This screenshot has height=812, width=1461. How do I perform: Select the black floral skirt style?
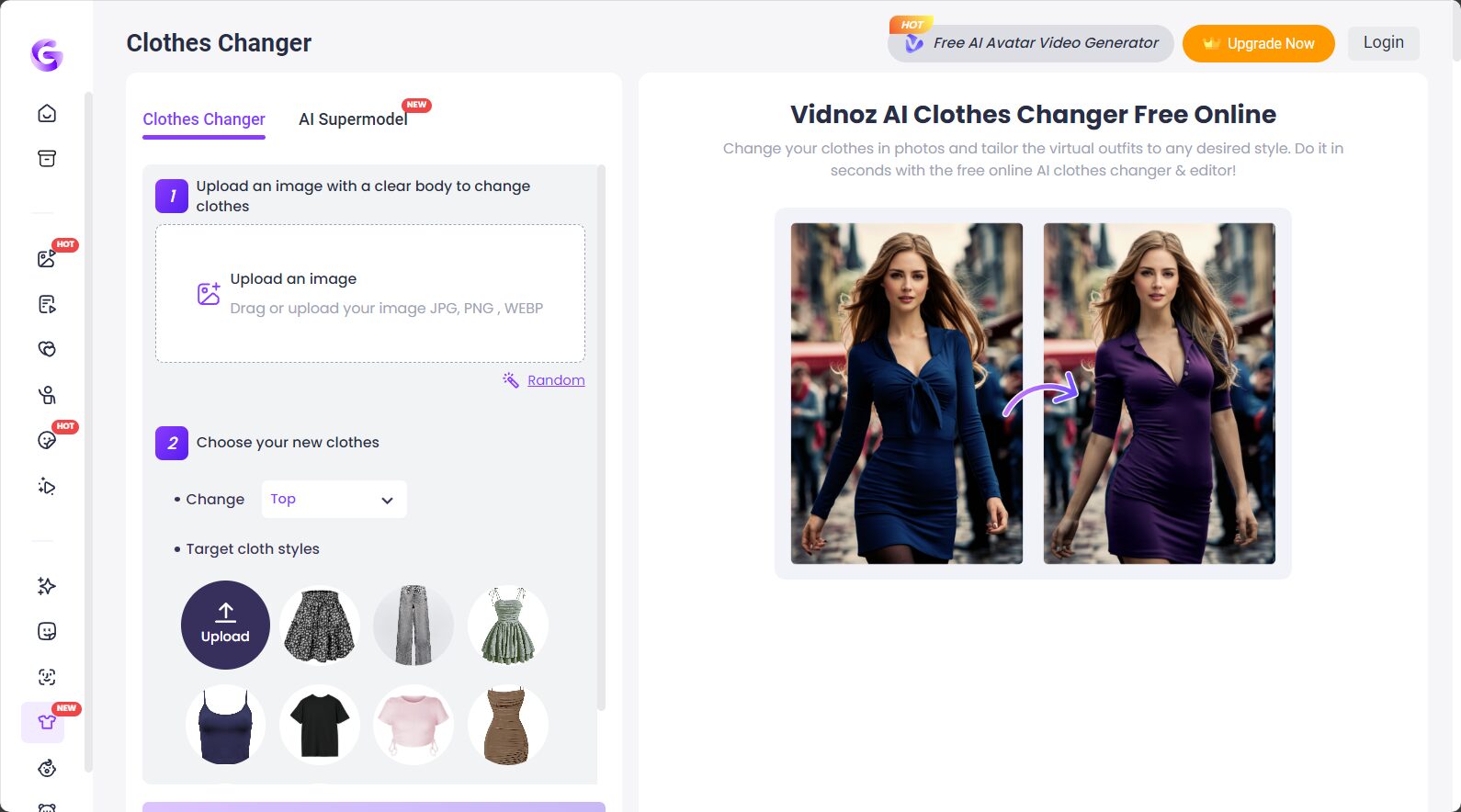(320, 626)
